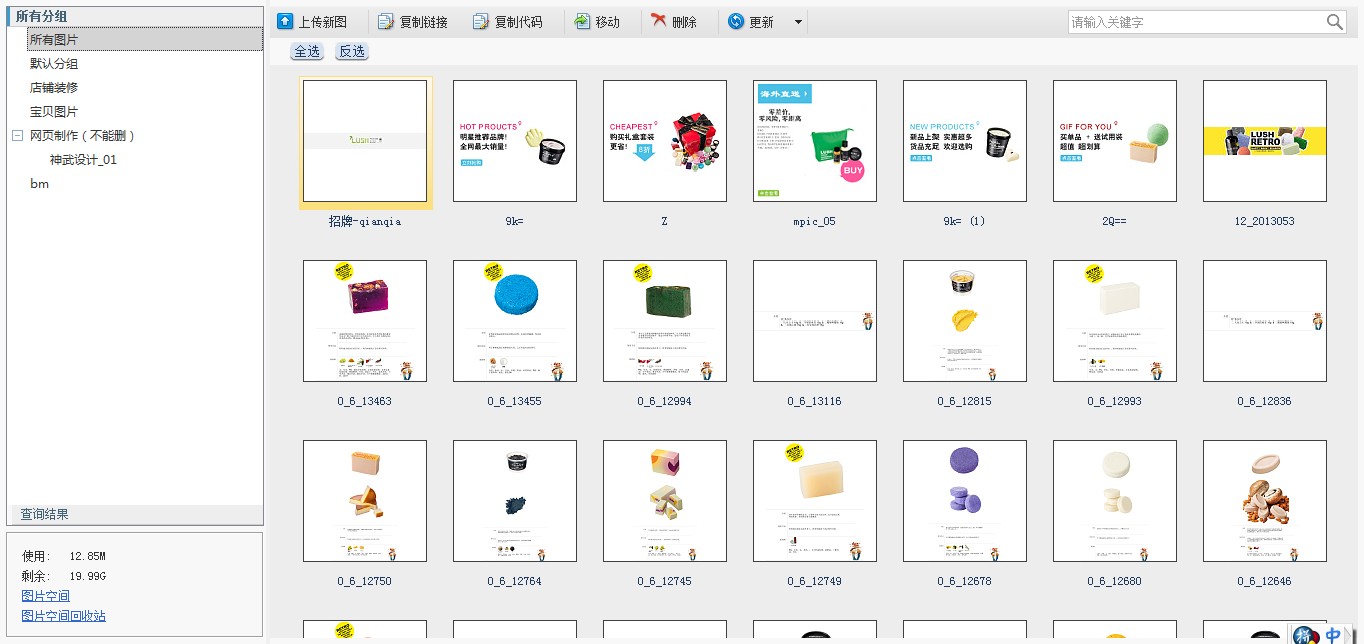Click the 反选 invert selection button
This screenshot has width=1364, height=644.
[352, 51]
